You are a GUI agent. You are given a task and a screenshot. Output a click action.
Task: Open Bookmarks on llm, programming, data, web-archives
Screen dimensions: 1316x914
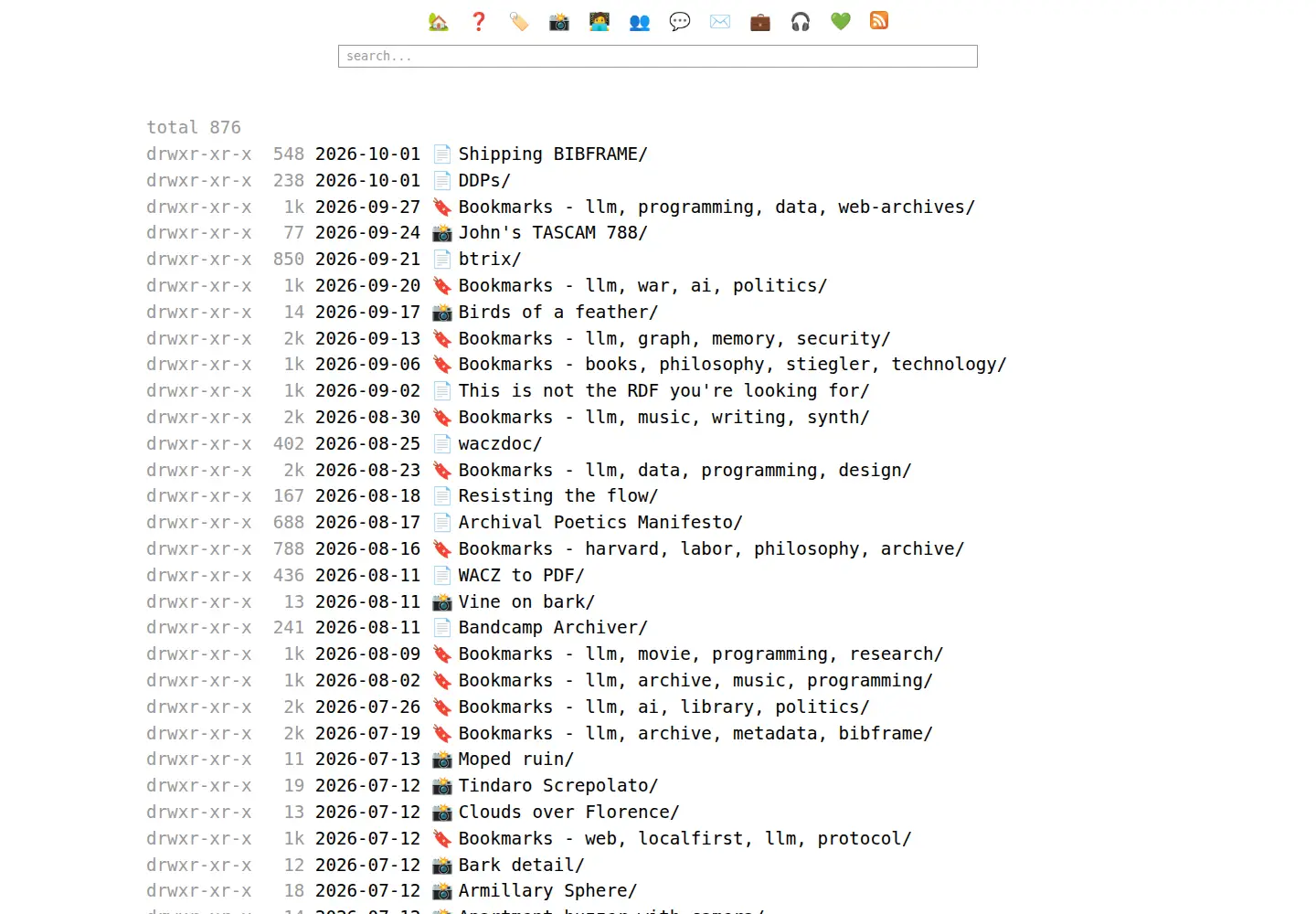(x=716, y=207)
